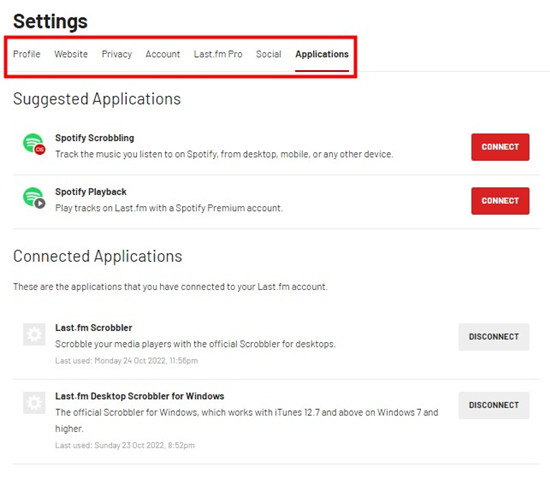Connect Spotify Playback

tap(500, 201)
